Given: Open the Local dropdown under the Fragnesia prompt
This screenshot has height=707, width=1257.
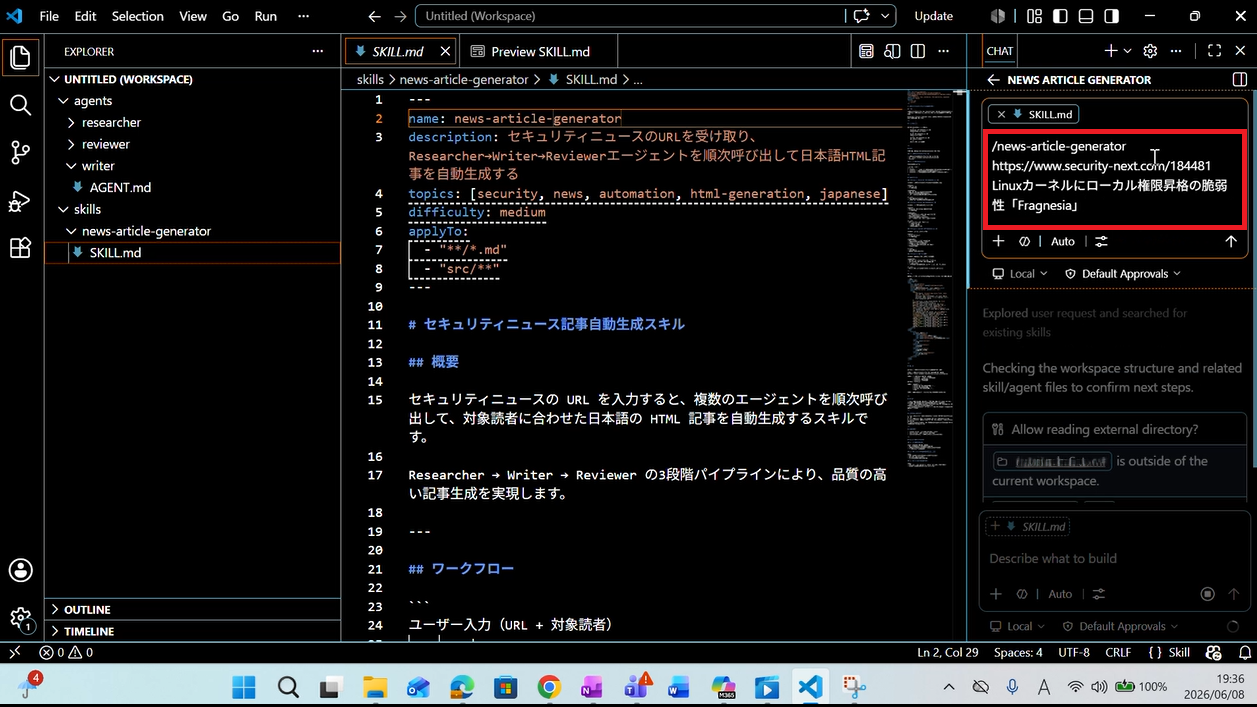Looking at the screenshot, I should coord(1020,274).
